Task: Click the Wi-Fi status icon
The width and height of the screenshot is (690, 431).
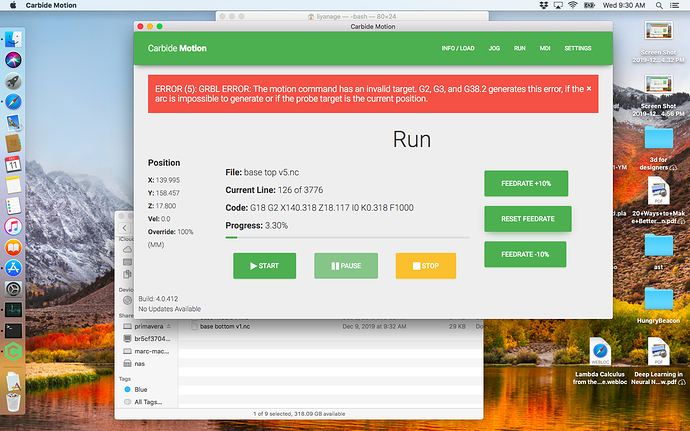Action: point(573,5)
